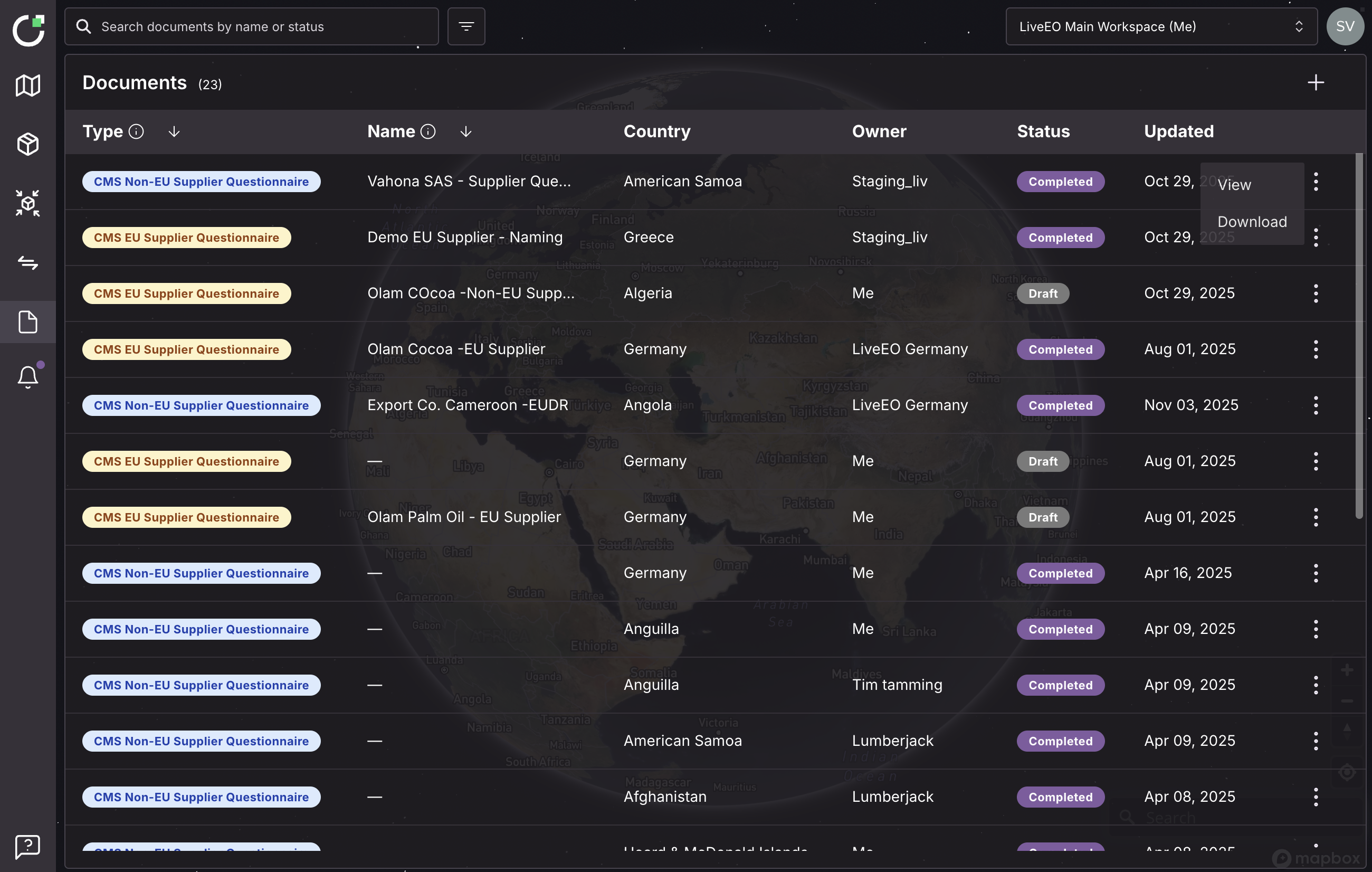Open the map view in sidebar
The width and height of the screenshot is (1372, 872).
(x=27, y=86)
